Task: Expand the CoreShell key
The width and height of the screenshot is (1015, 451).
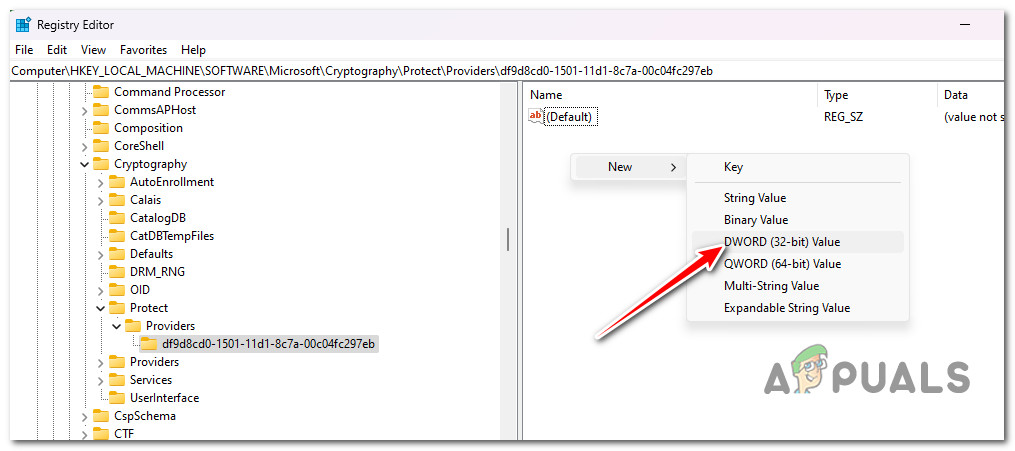Action: pyautogui.click(x=84, y=146)
